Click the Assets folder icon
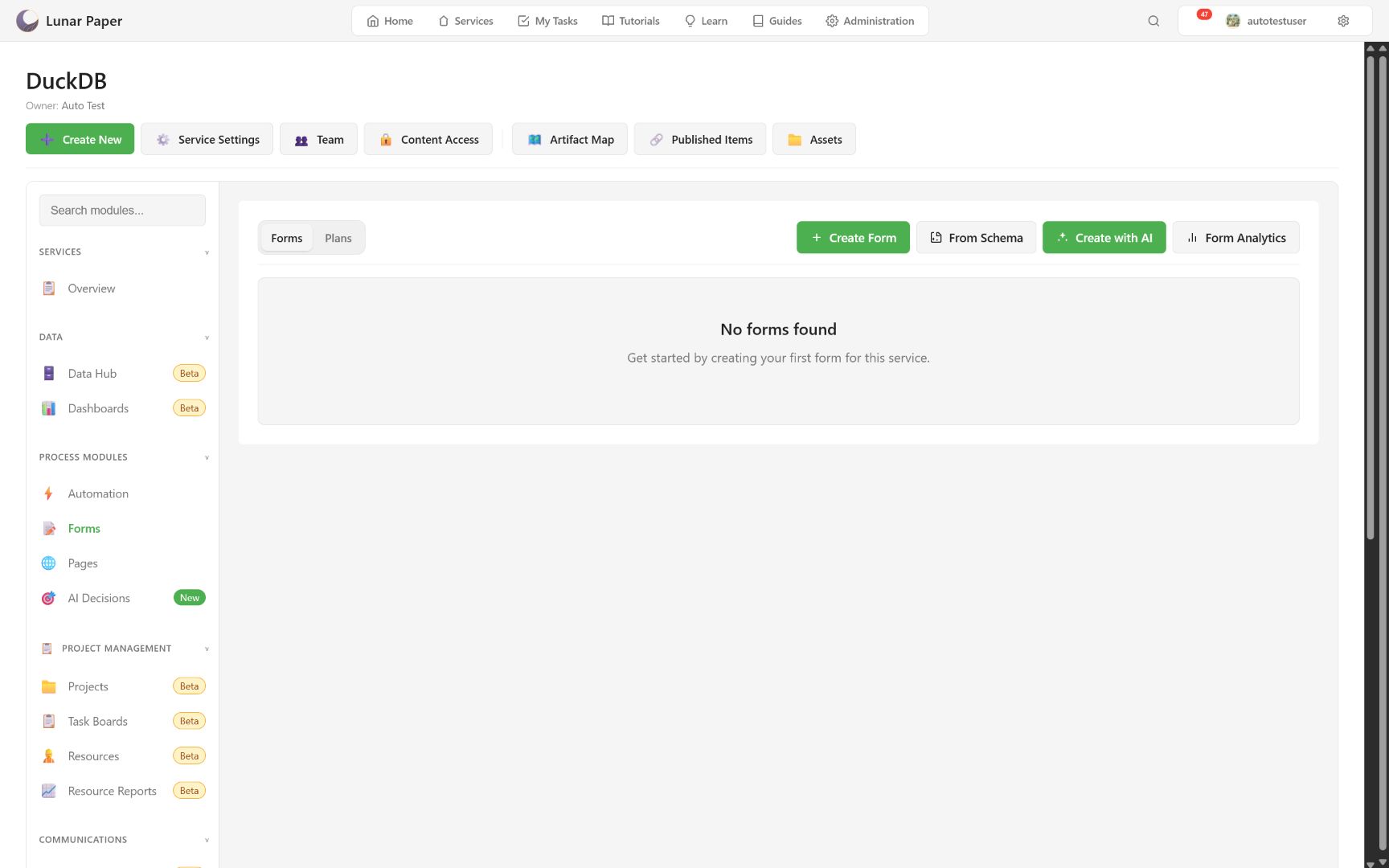The height and width of the screenshot is (868, 1389). tap(795, 140)
